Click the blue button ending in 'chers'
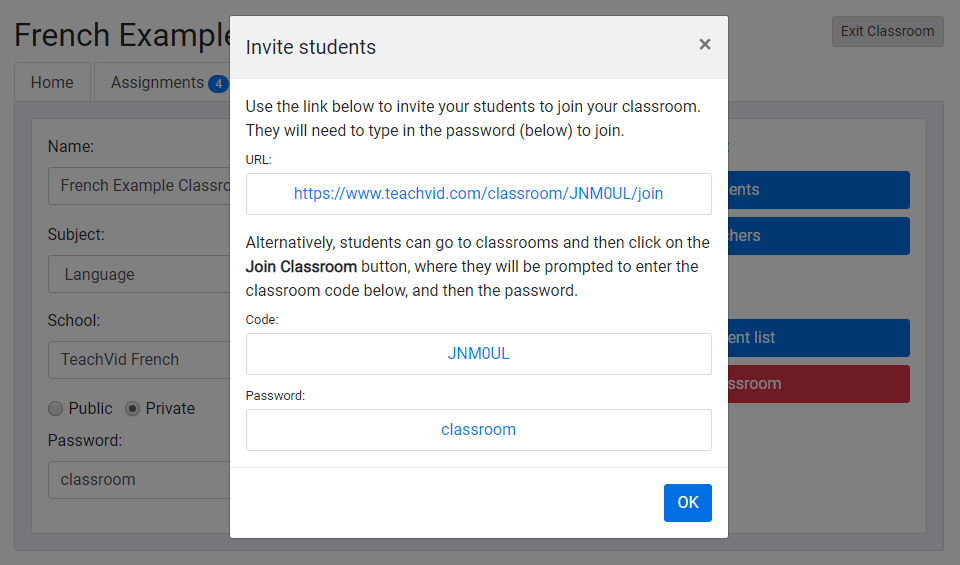Viewport: 960px width, 565px height. click(818, 236)
